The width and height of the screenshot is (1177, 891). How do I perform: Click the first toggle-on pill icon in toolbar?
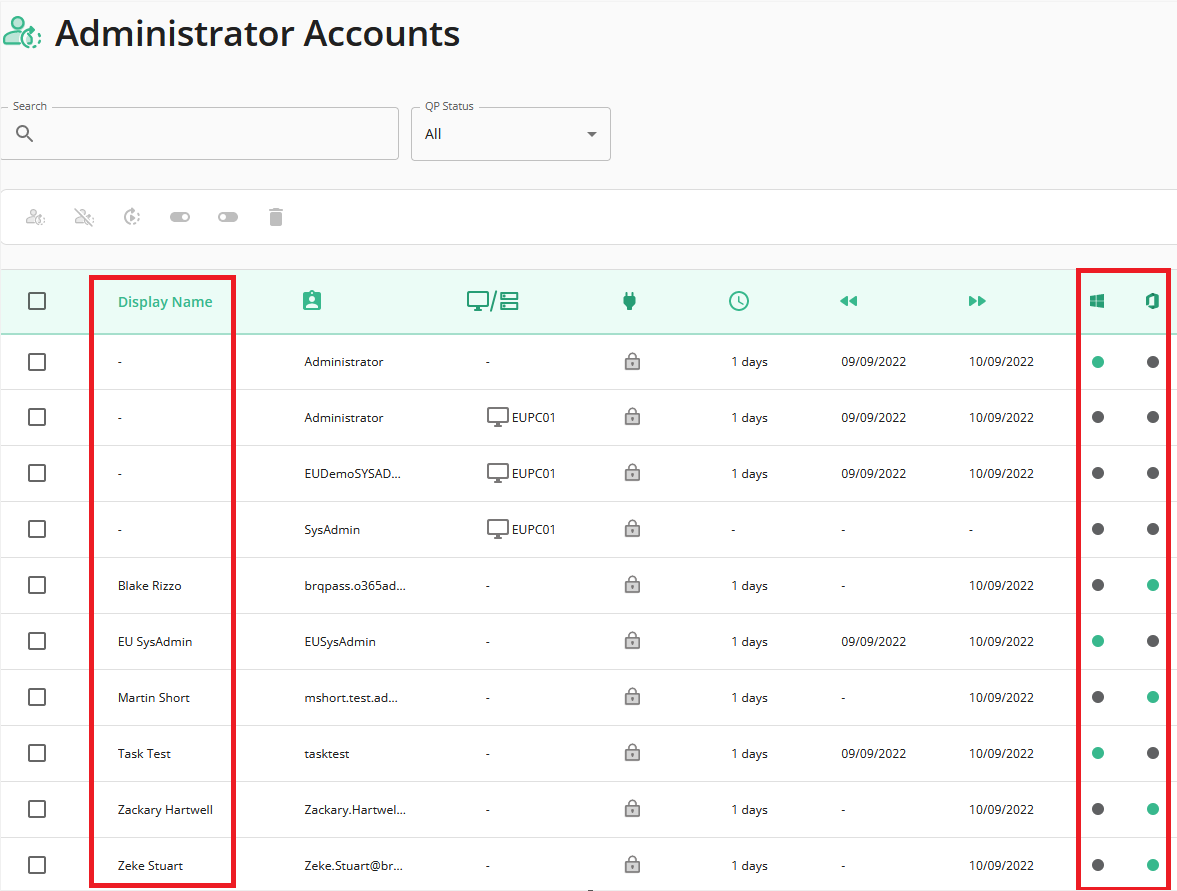(x=180, y=217)
